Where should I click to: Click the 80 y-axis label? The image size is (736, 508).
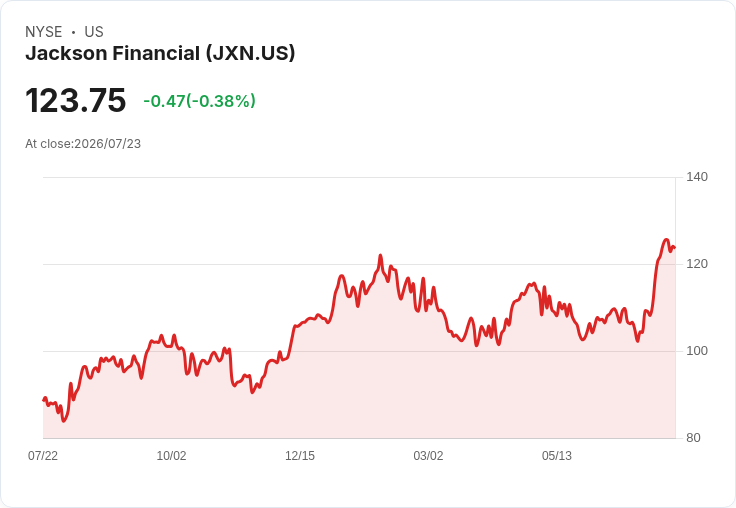[693, 438]
